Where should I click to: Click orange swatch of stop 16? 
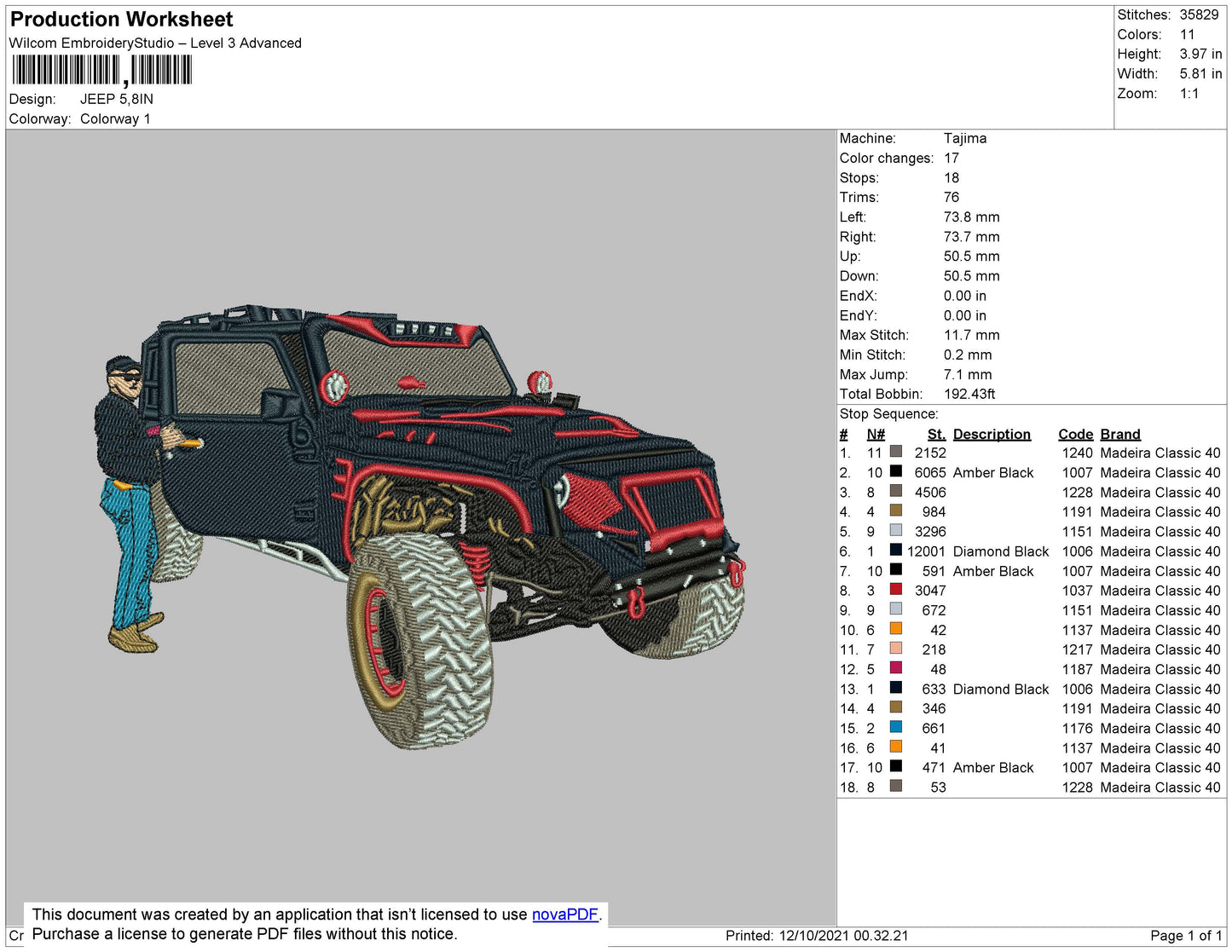click(896, 747)
